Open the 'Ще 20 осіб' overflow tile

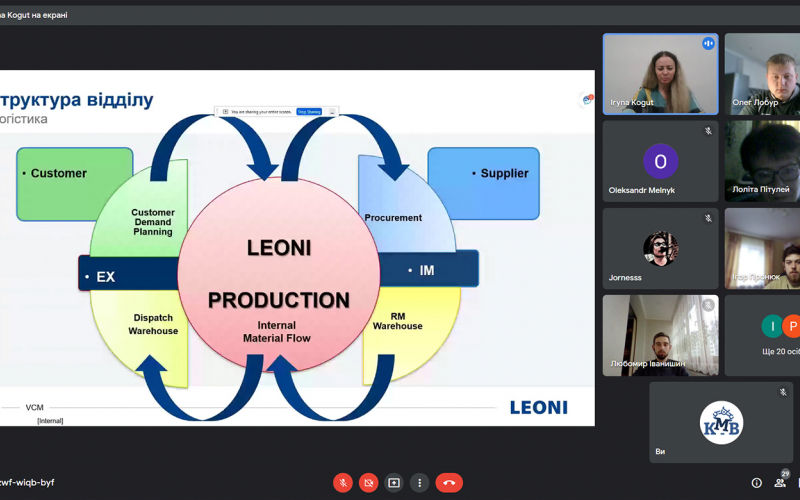[x=762, y=336]
